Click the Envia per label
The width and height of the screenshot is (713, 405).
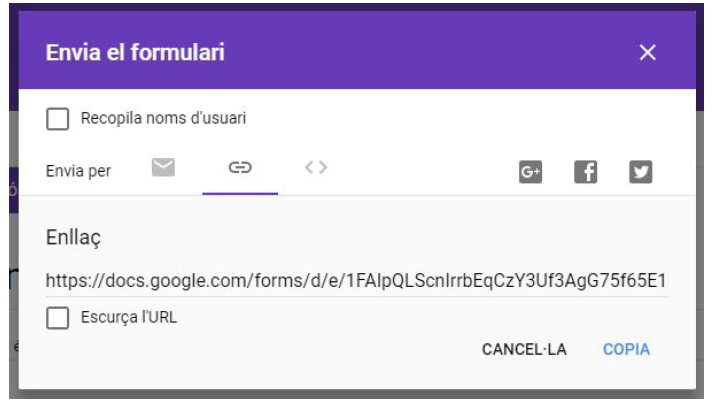coord(78,171)
